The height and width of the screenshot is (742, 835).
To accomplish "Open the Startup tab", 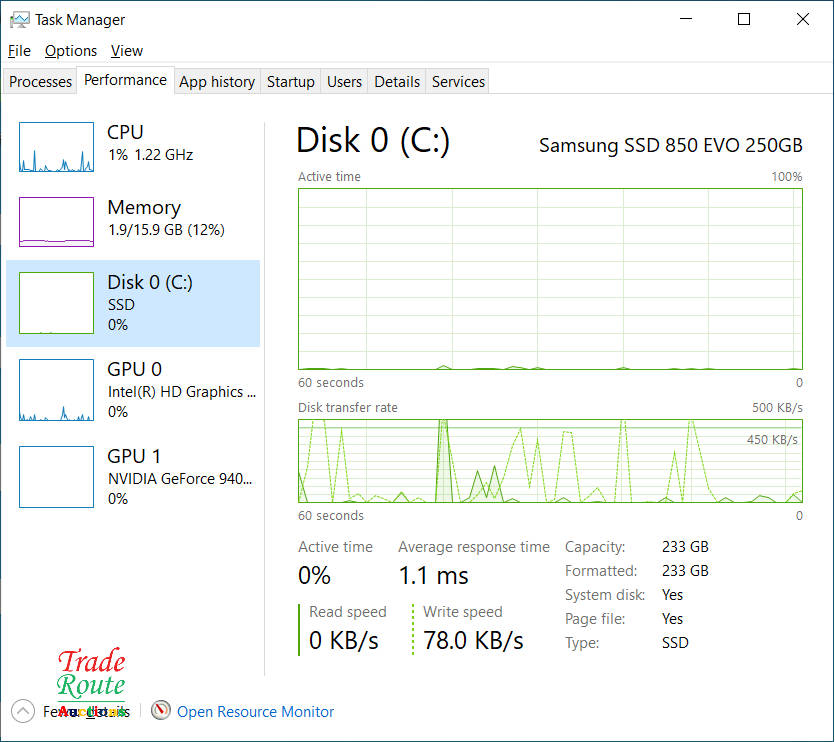I will click(x=291, y=82).
